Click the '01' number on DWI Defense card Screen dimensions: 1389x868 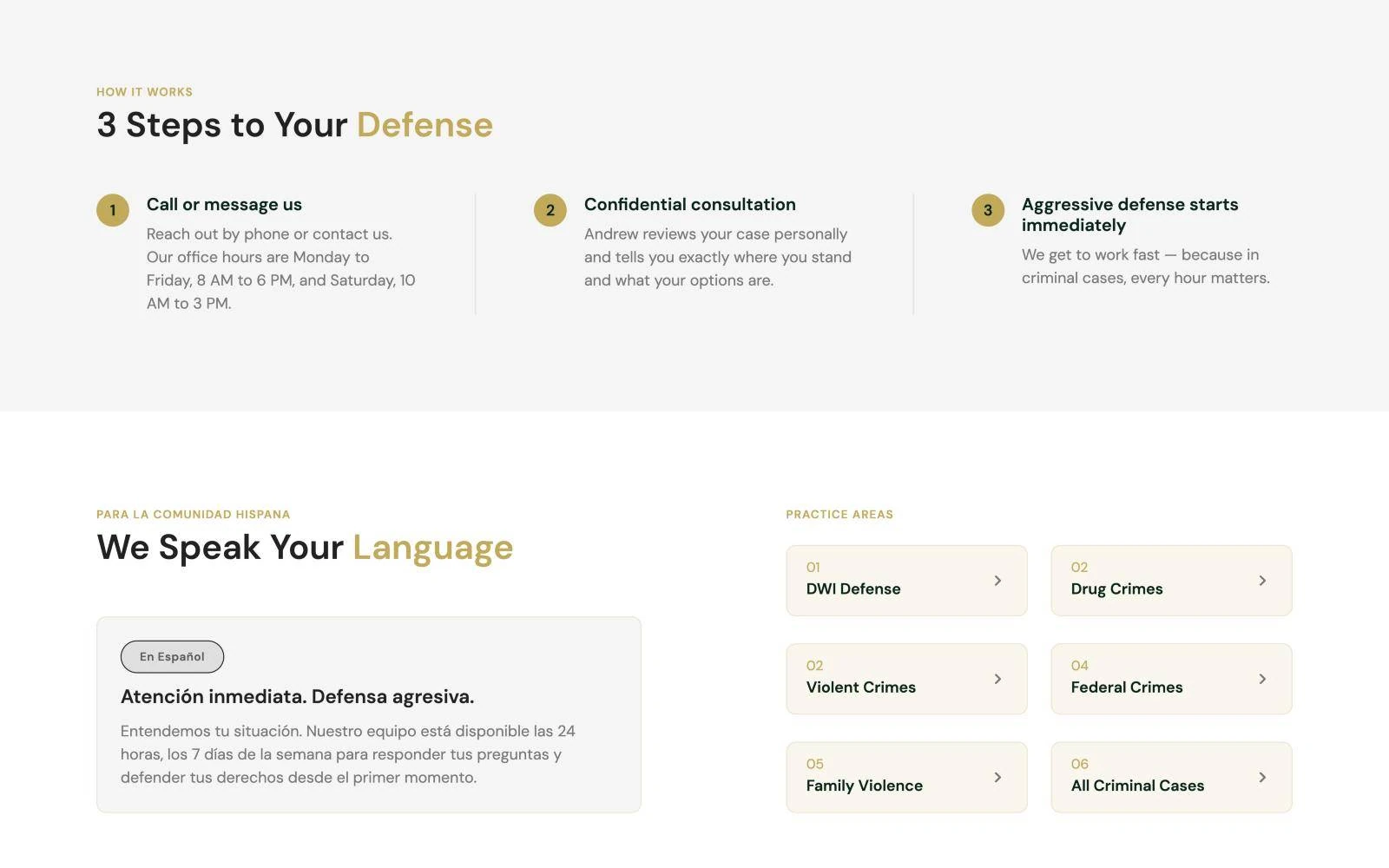[x=813, y=568]
